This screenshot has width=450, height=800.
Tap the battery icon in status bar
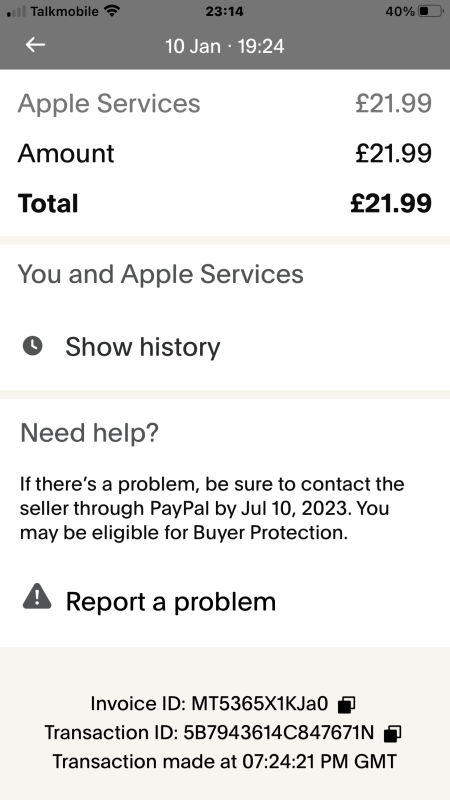pyautogui.click(x=431, y=11)
